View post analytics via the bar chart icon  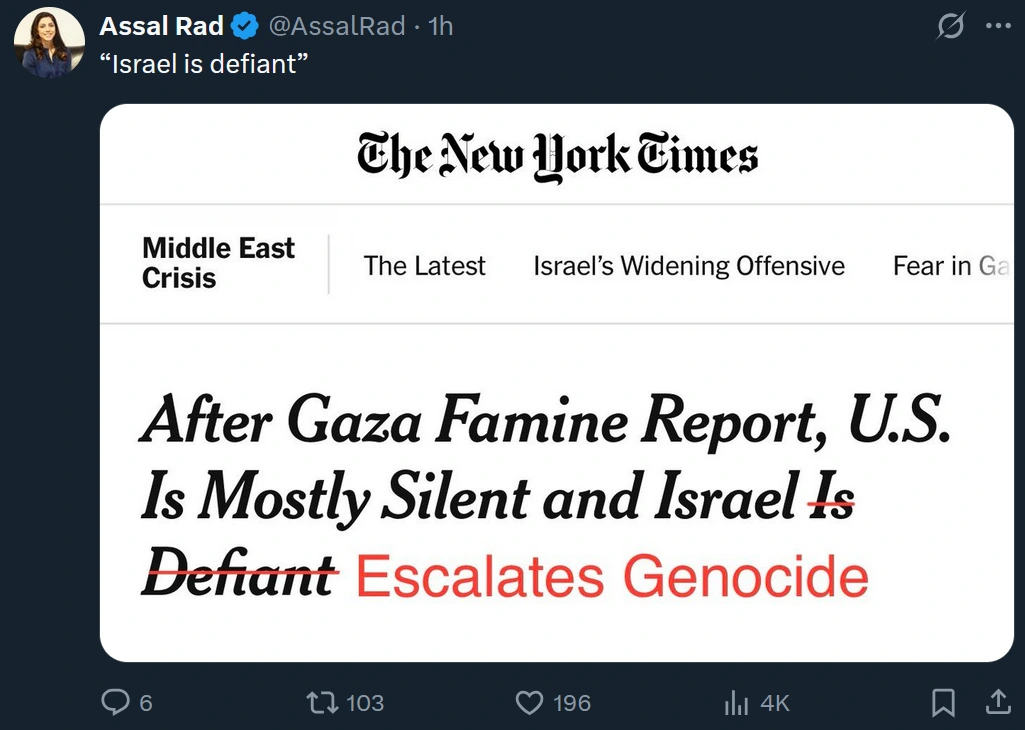[736, 704]
